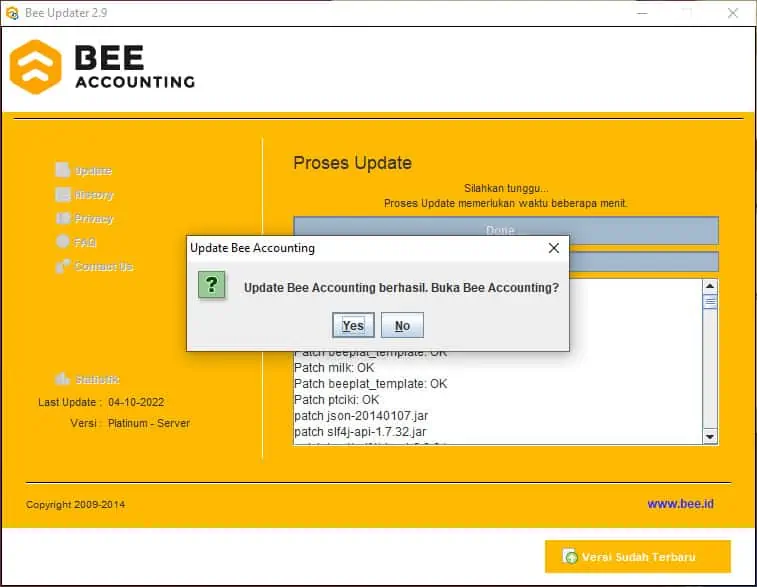This screenshot has width=757, height=587.
Task: Select the 'Patch ptciki: OK' log line
Action: (336, 400)
